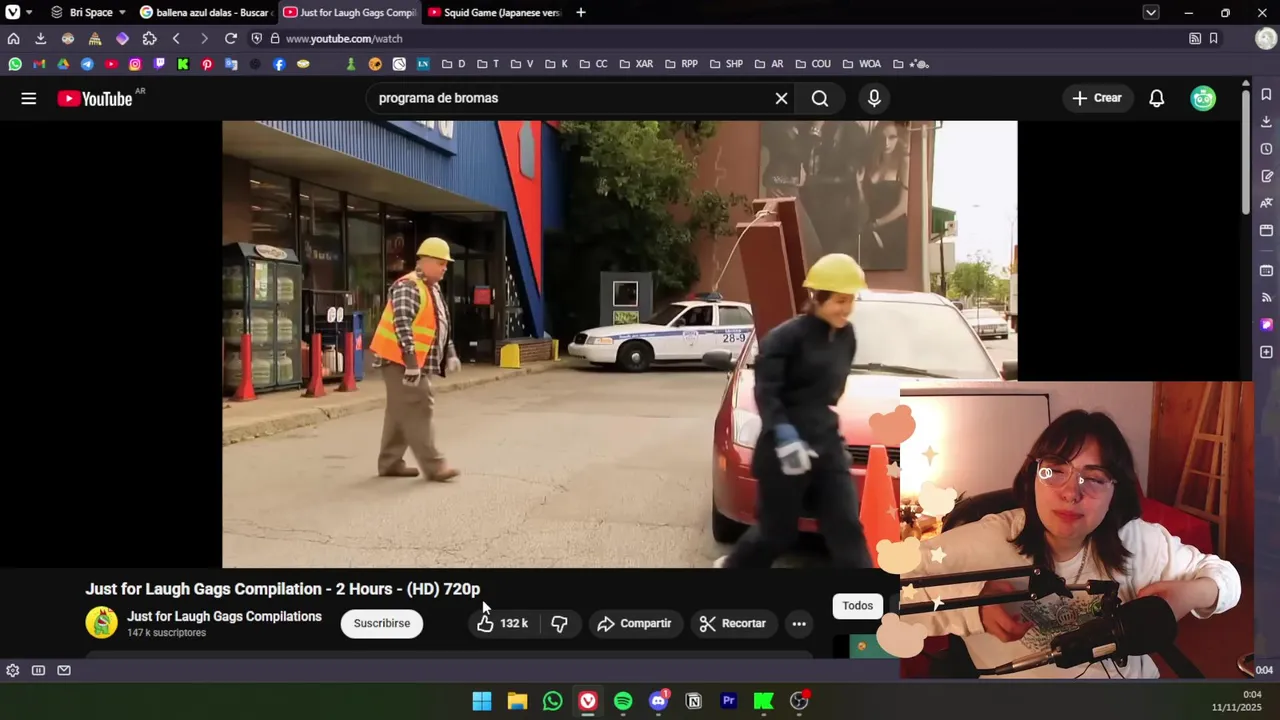Viewport: 1280px width, 720px height.
Task: Open the YouTube account avatar menu
Action: pyautogui.click(x=1203, y=98)
